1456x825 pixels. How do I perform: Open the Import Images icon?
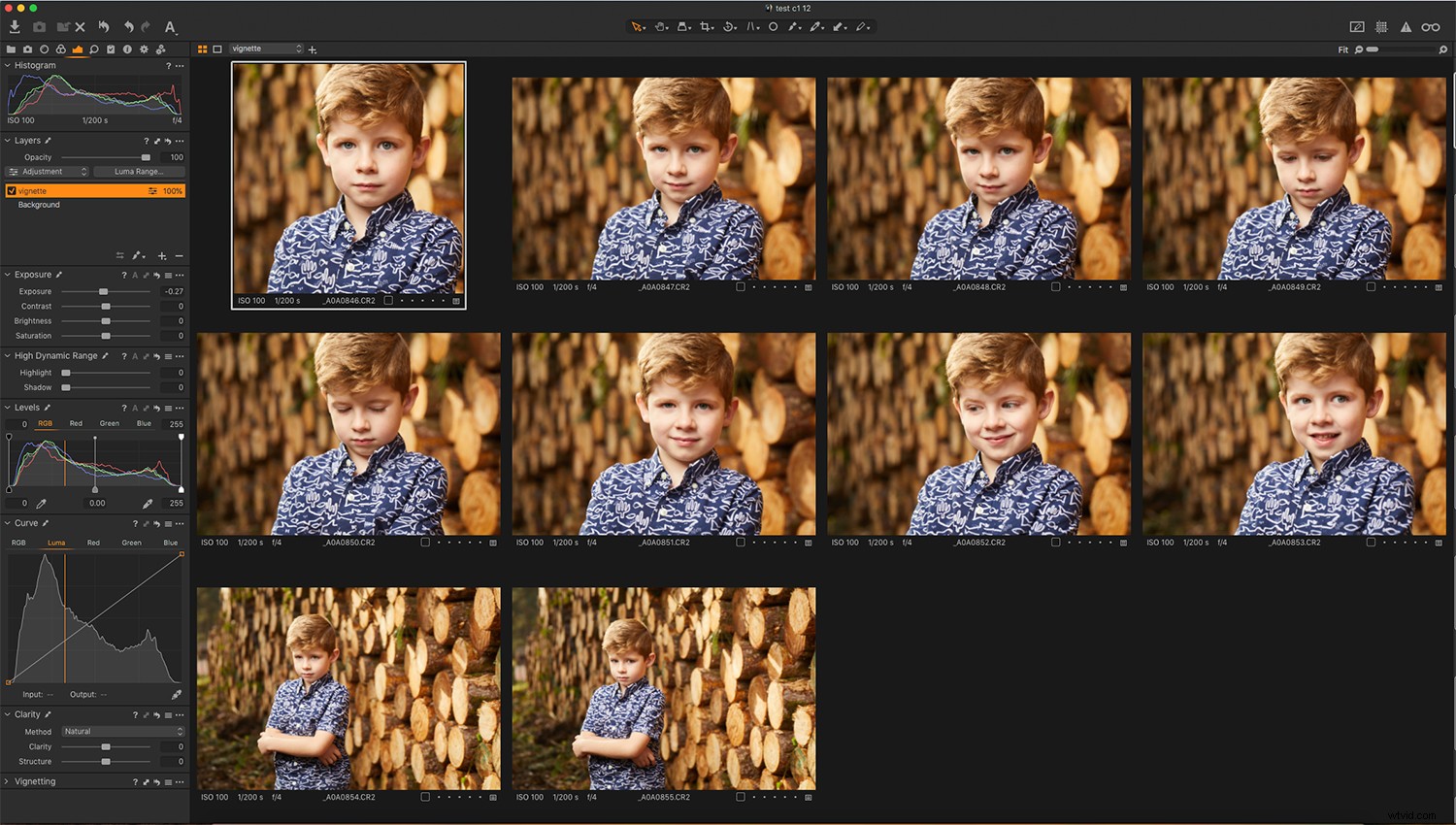point(15,26)
